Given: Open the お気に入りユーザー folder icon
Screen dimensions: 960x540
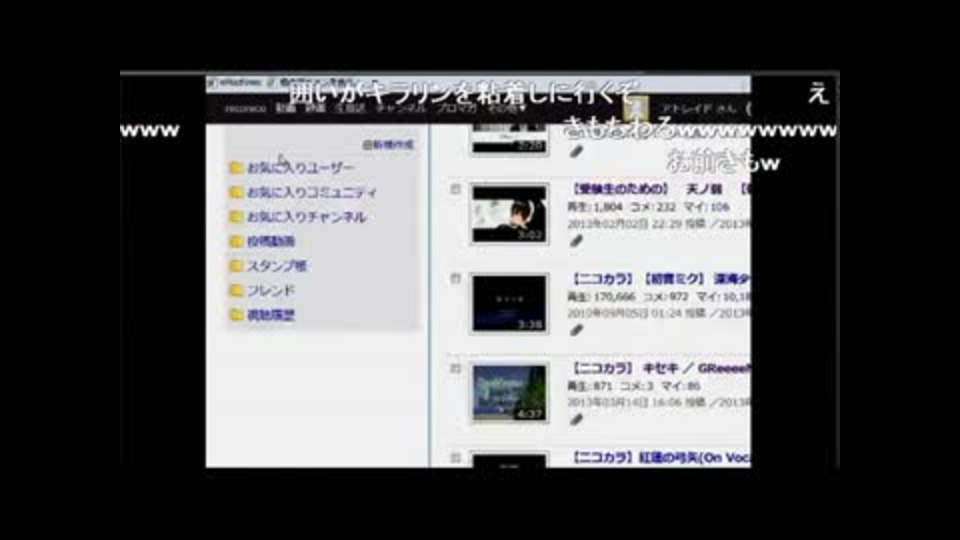Looking at the screenshot, I should coord(236,168).
